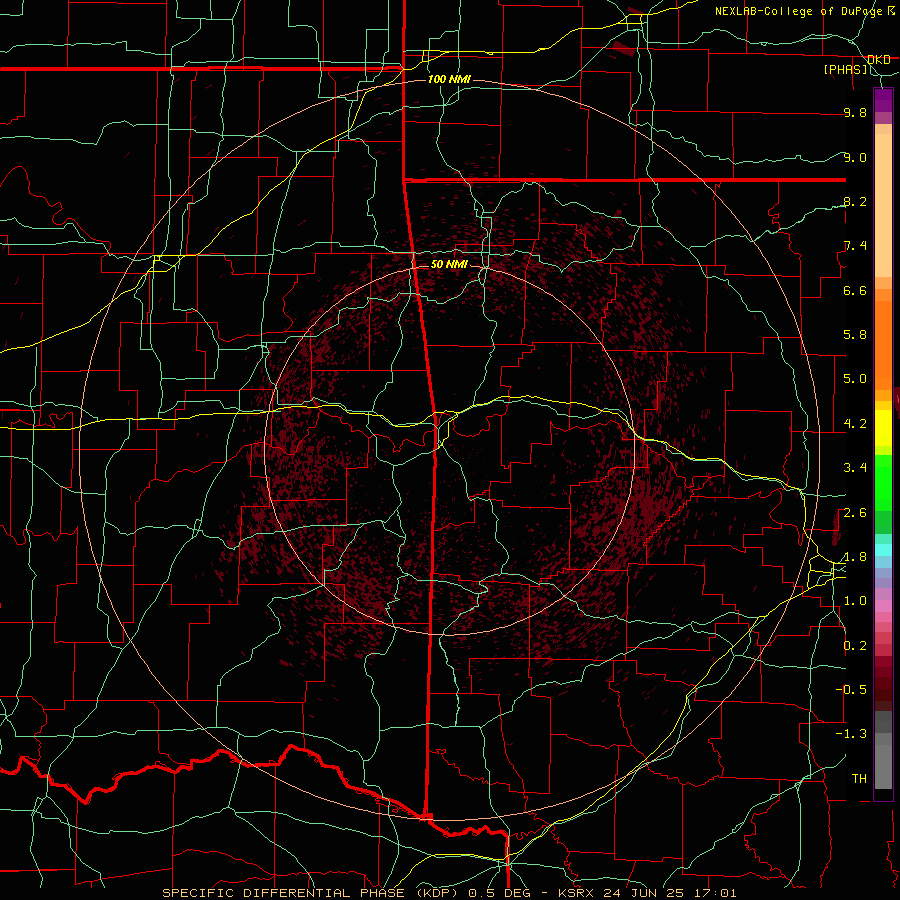Viewport: 900px width, 900px height.
Task: Click the DKD label above the scale
Action: pyautogui.click(x=879, y=59)
